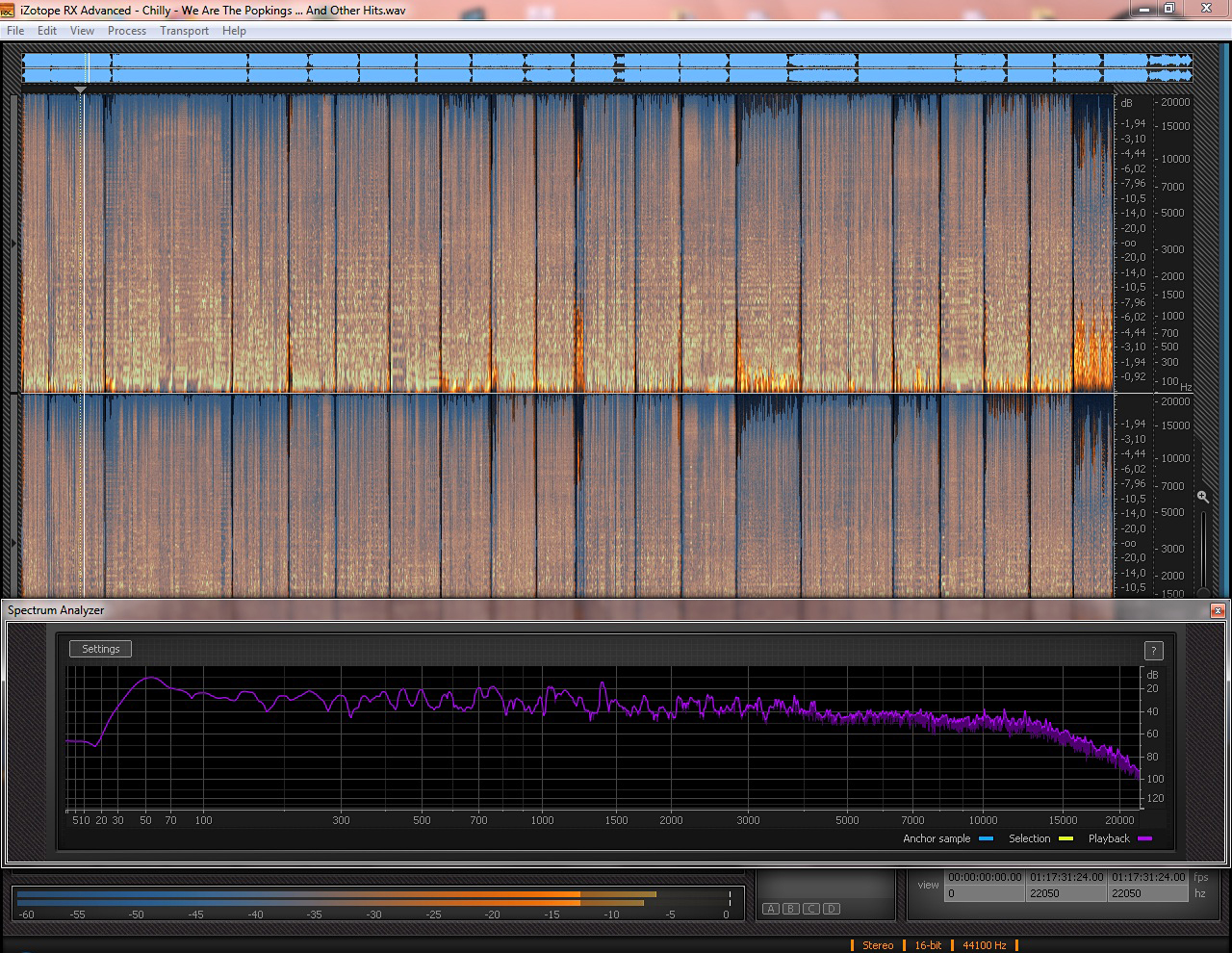The image size is (1232, 953).
Task: Click the playhead marker triangle above spectrogram
Action: pyautogui.click(x=81, y=90)
